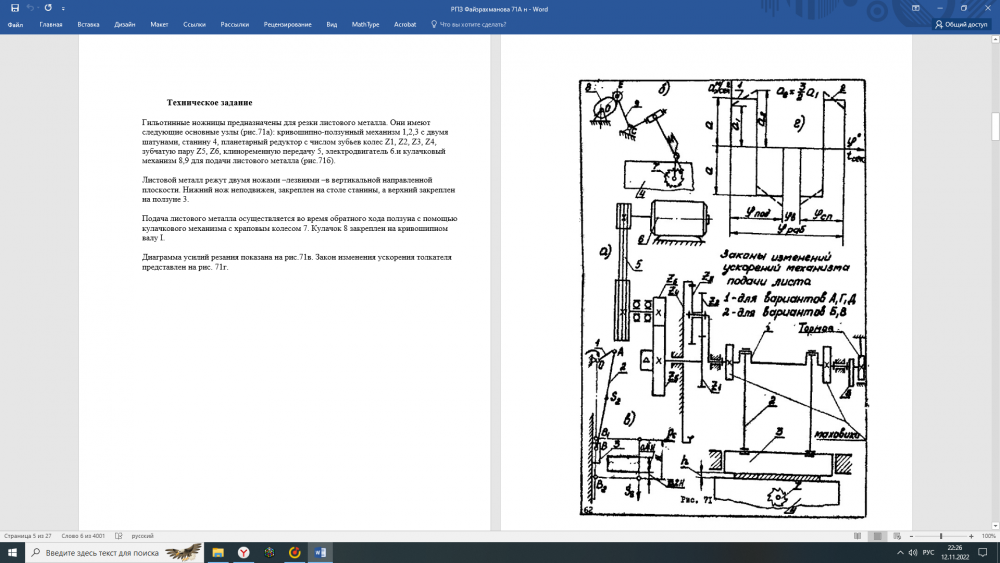The height and width of the screenshot is (563, 1000).
Task: Open the Вставка ribbon tab
Action: click(x=88, y=24)
